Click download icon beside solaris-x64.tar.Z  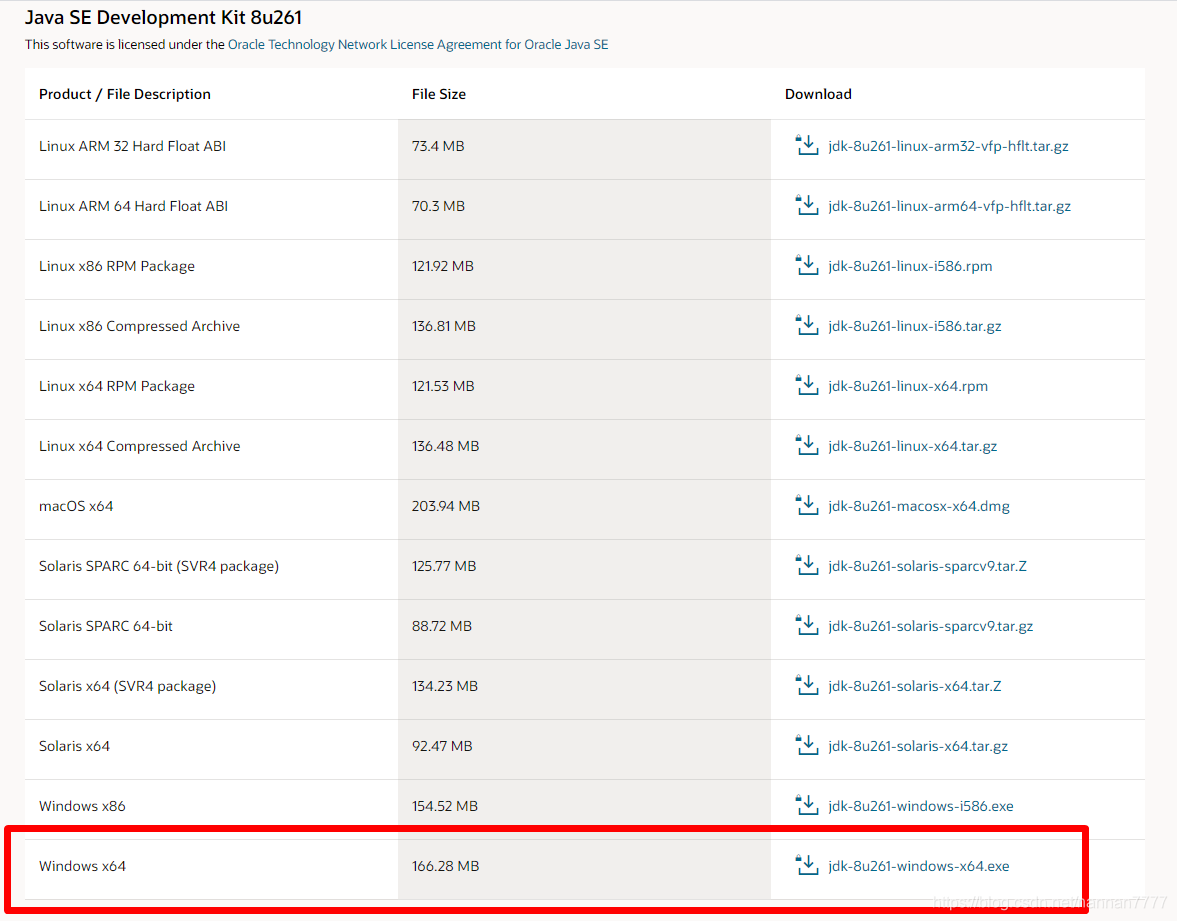[x=807, y=685]
